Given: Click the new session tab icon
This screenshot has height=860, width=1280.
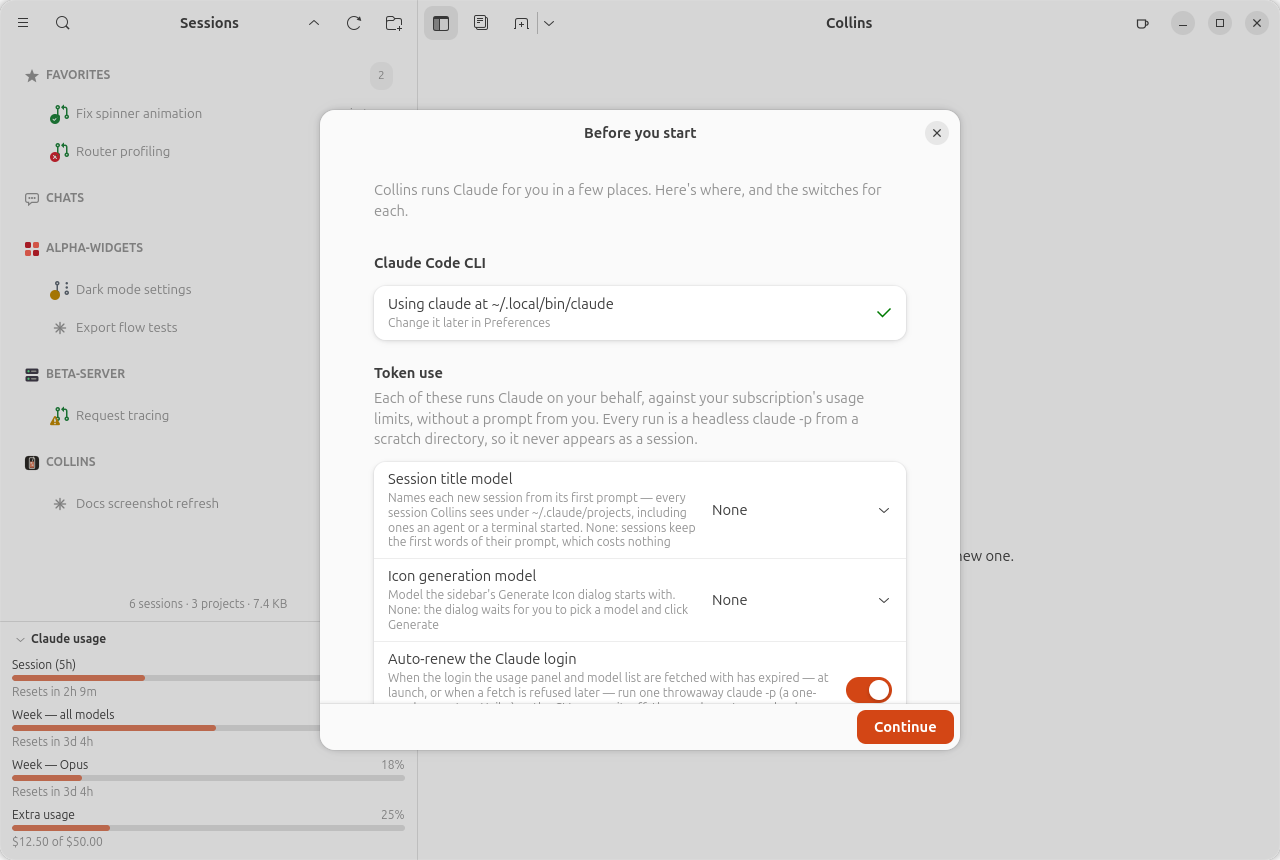Looking at the screenshot, I should (x=521, y=23).
